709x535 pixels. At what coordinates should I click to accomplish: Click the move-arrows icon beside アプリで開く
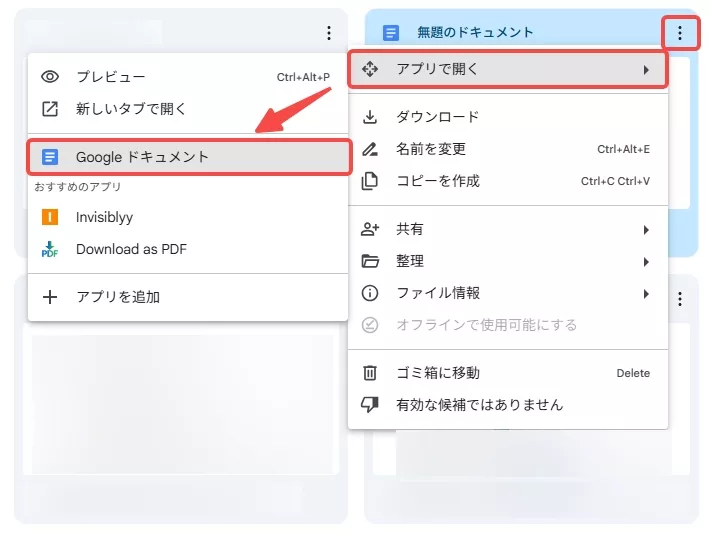click(370, 69)
